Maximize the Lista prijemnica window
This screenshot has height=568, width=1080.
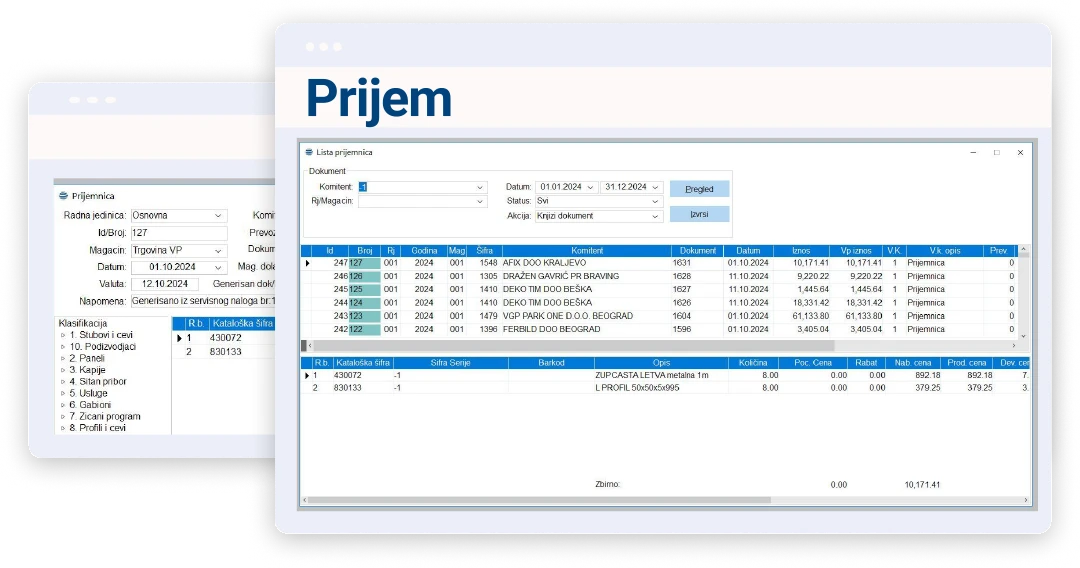996,152
